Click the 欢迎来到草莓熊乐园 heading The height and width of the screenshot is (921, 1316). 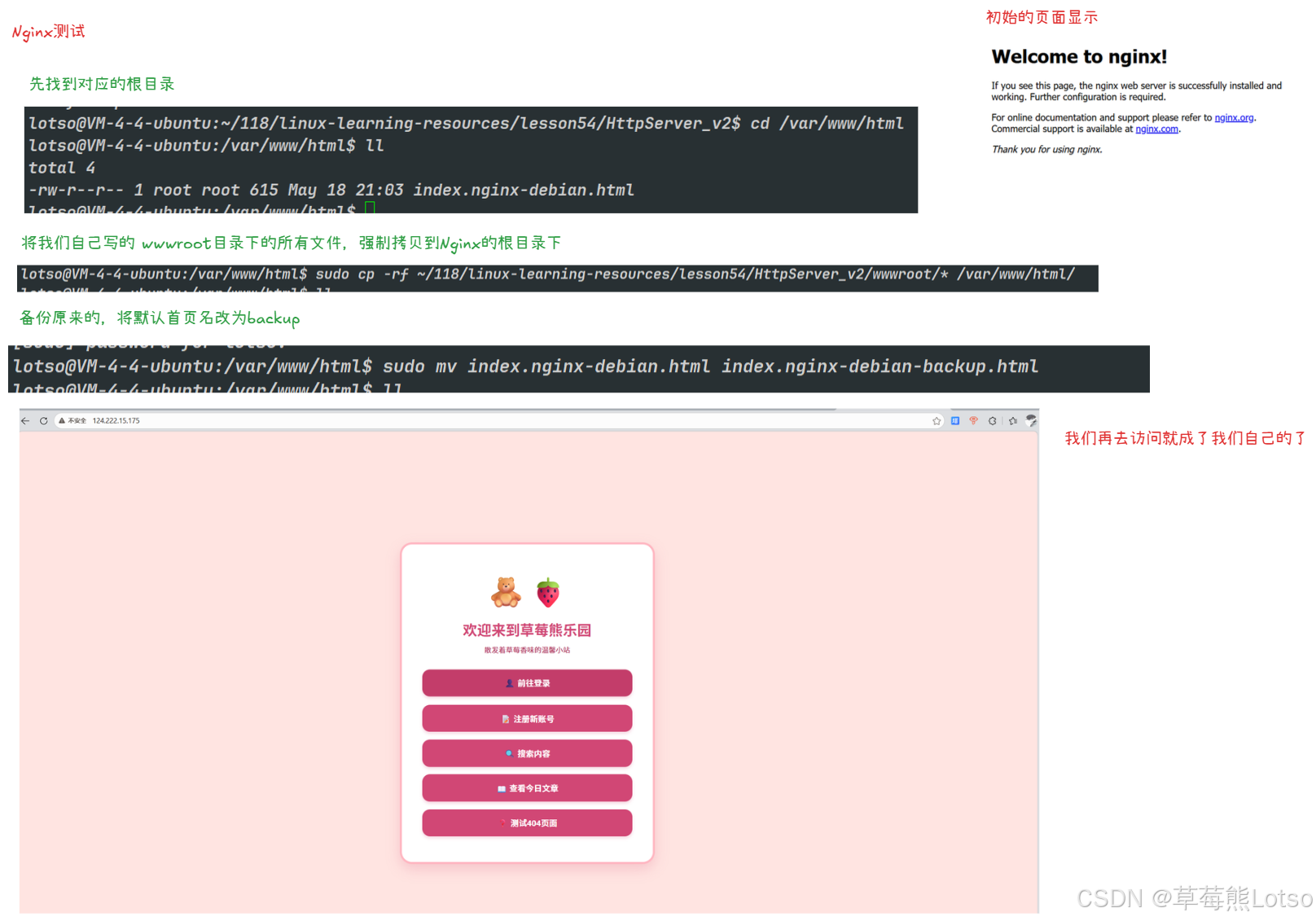point(527,630)
